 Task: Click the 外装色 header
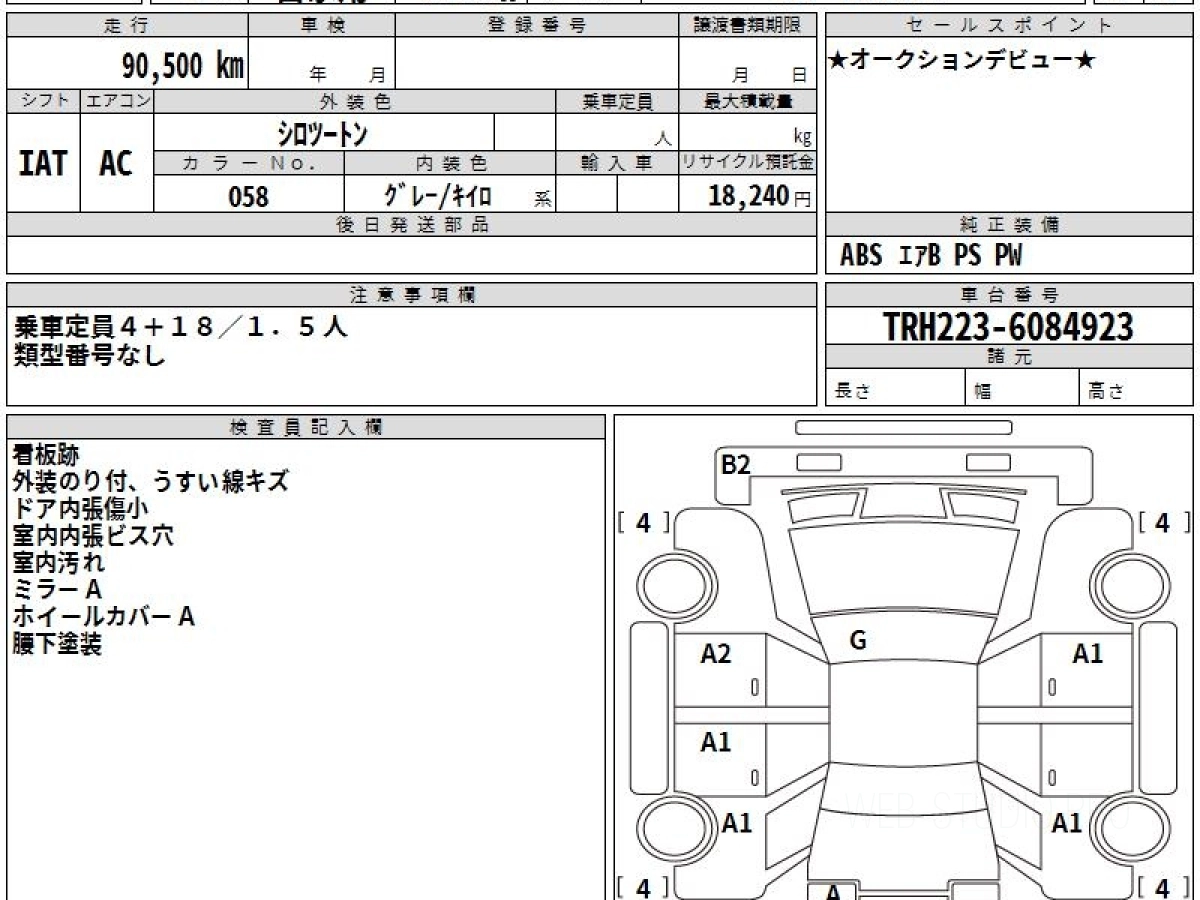coord(355,101)
